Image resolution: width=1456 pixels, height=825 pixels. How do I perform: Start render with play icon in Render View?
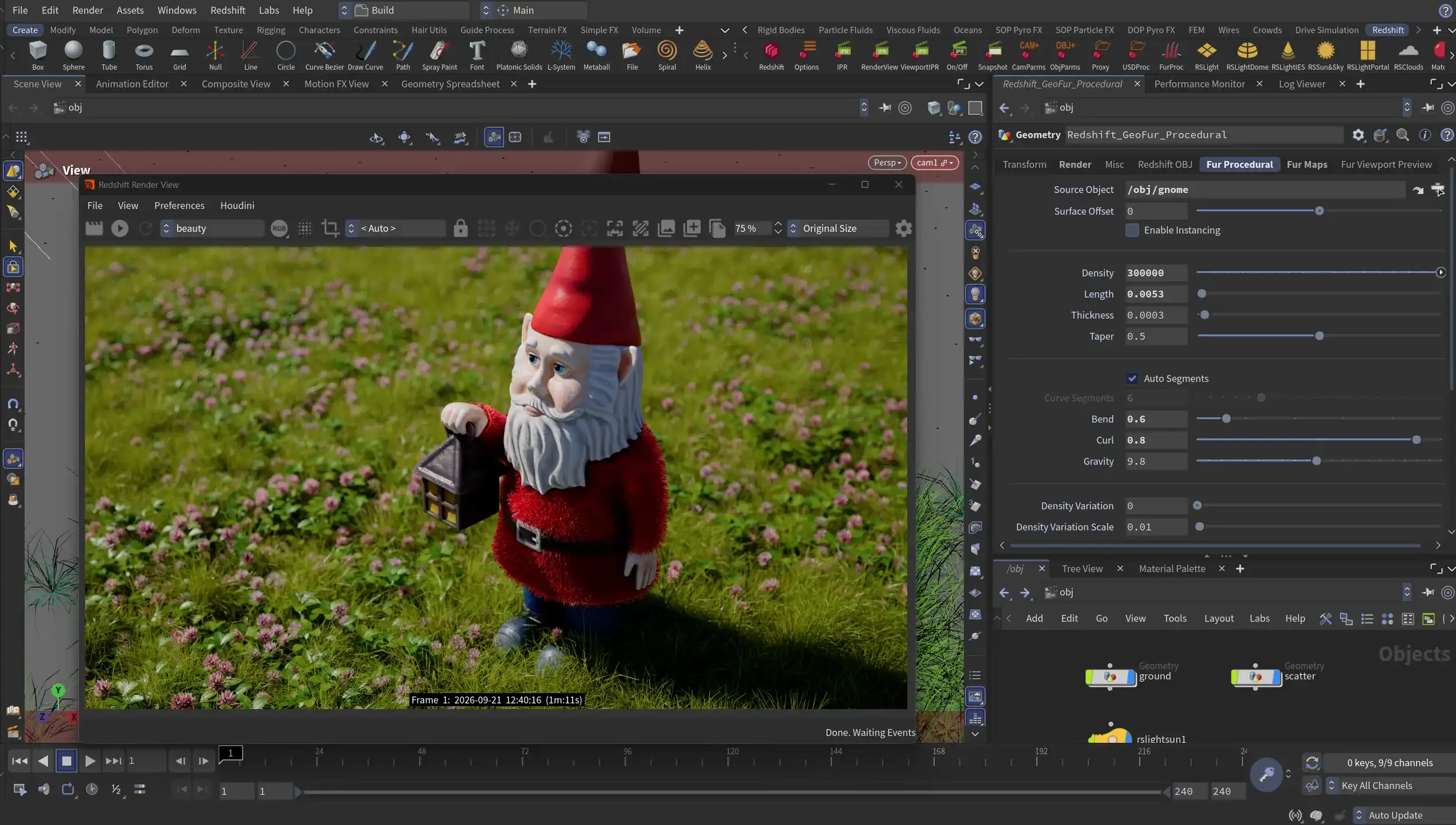click(x=120, y=228)
